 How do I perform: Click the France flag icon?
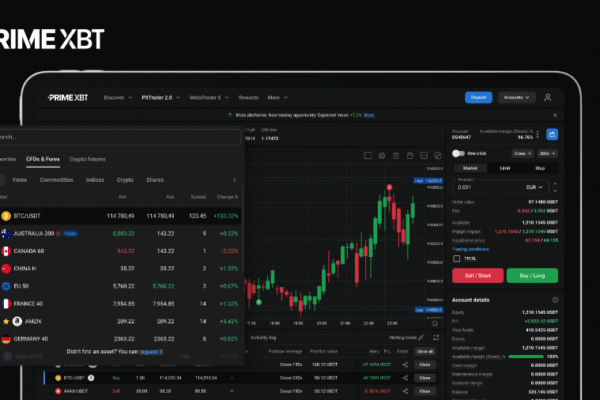(6, 304)
